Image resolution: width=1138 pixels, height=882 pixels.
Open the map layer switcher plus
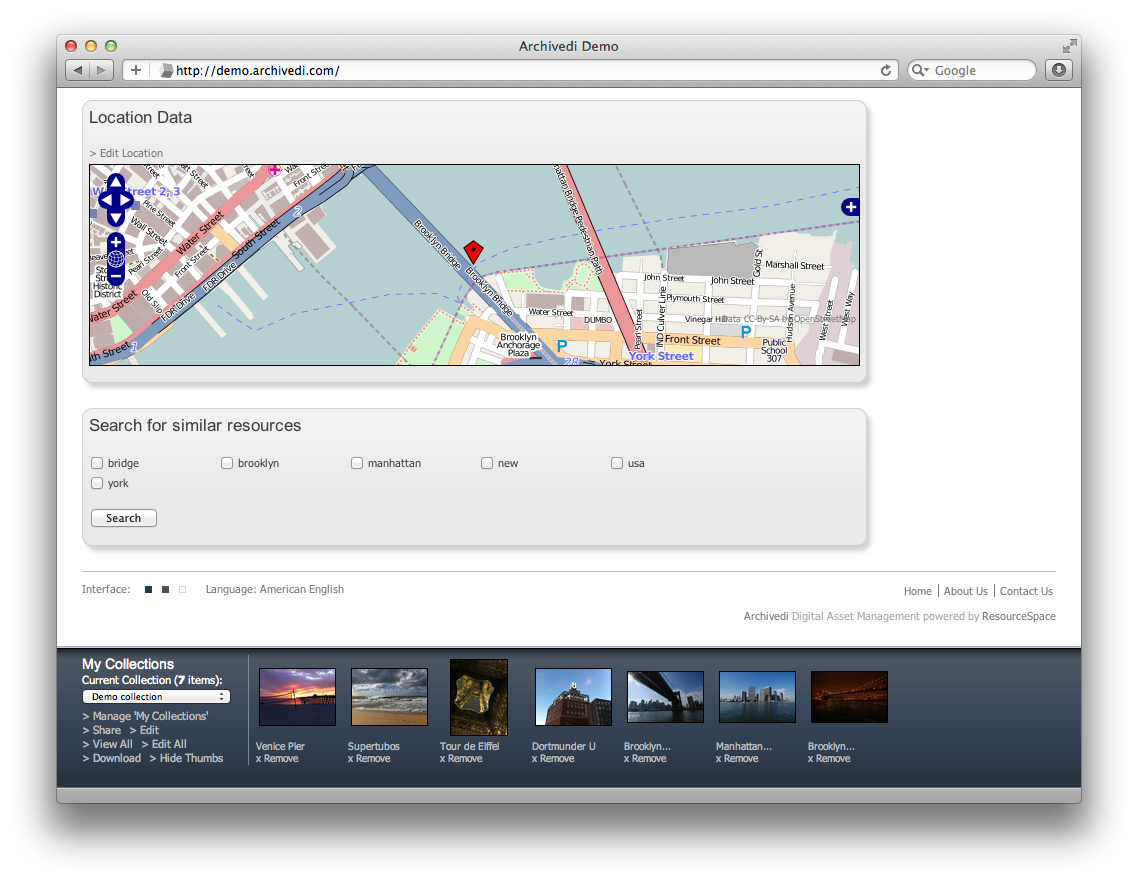pos(851,207)
